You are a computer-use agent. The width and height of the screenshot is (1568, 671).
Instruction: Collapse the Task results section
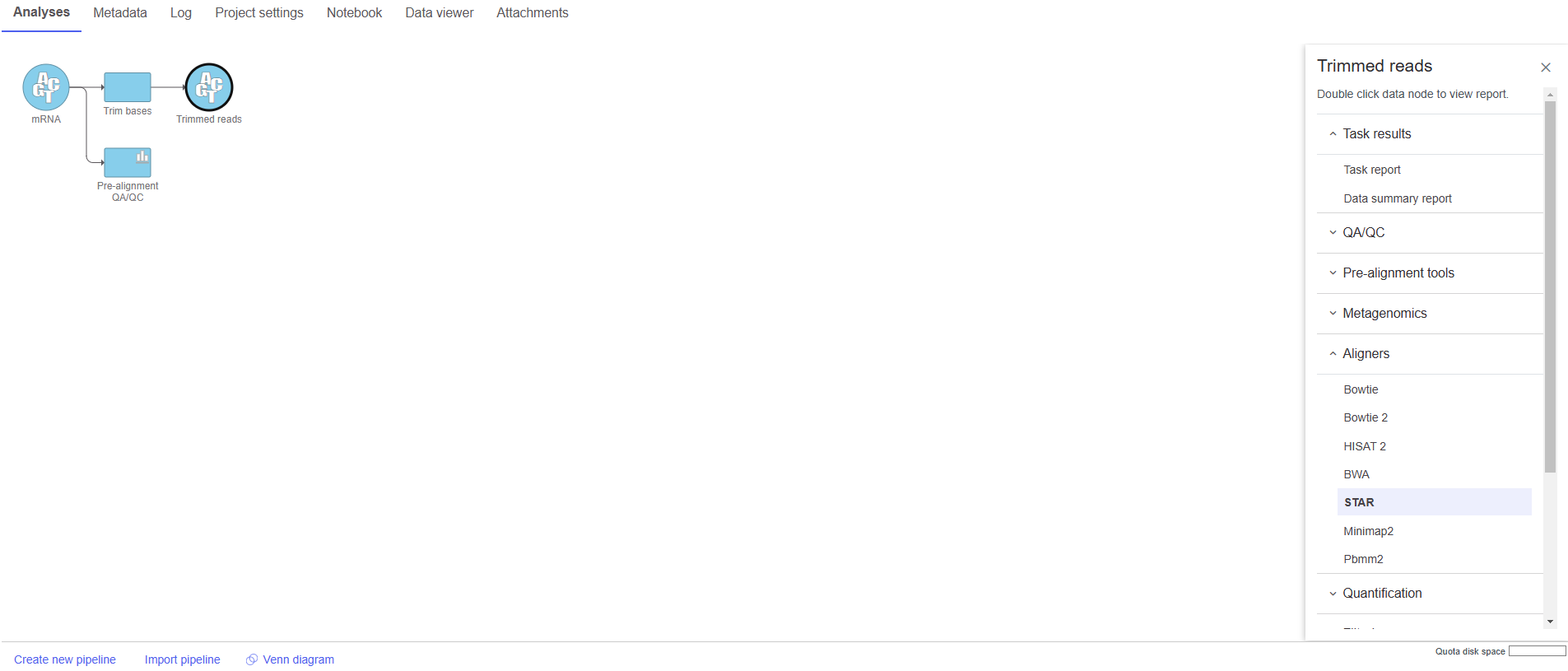pos(1376,134)
